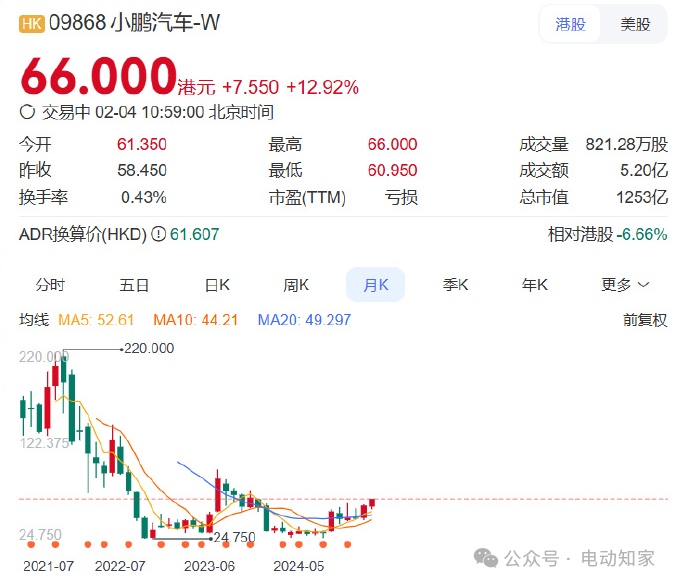Switch to the 周K chart view
This screenshot has height=585, width=676.
(x=296, y=285)
